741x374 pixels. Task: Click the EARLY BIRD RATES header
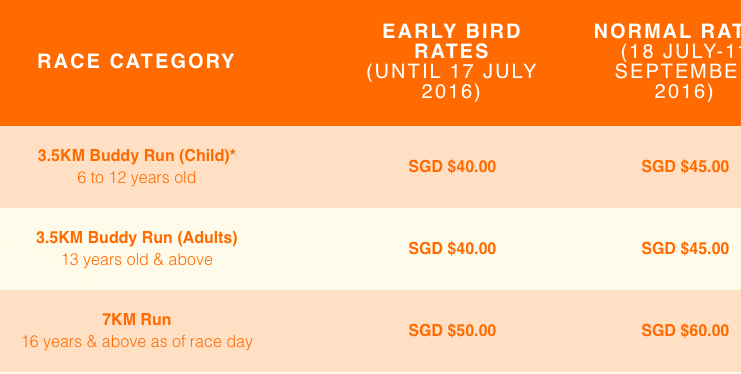coord(452,42)
